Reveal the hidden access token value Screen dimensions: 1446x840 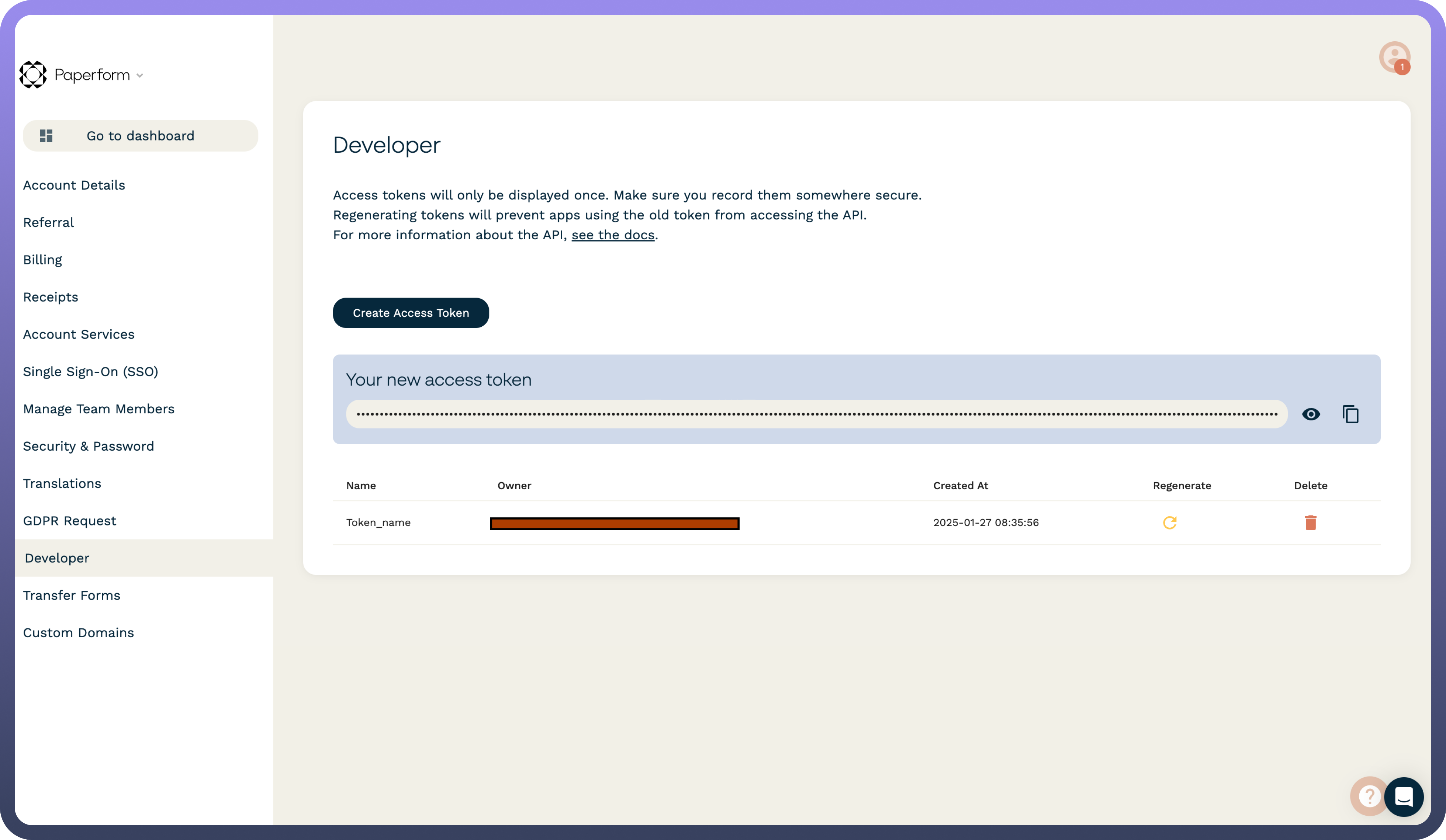coord(1311,414)
